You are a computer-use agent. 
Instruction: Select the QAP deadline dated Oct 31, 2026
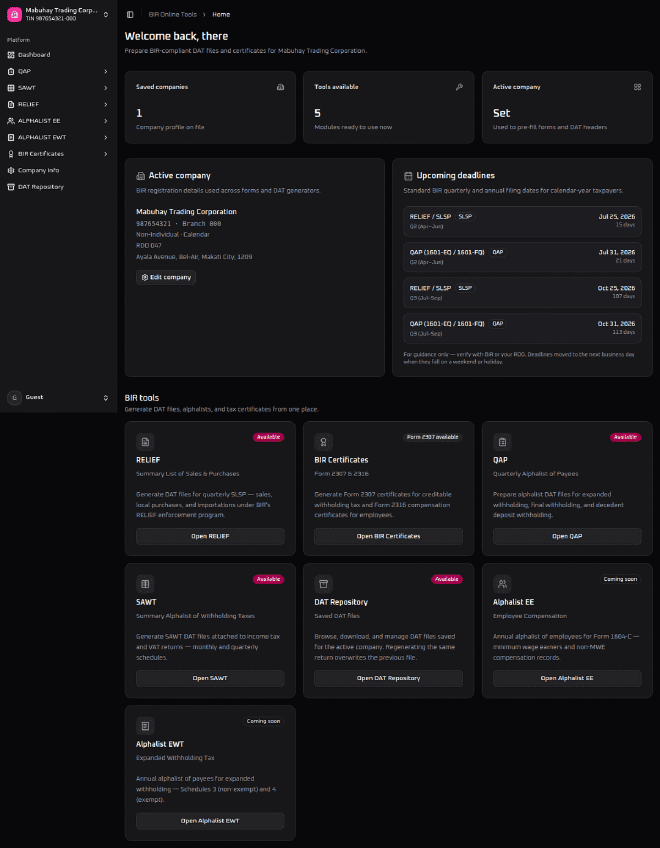click(522, 328)
